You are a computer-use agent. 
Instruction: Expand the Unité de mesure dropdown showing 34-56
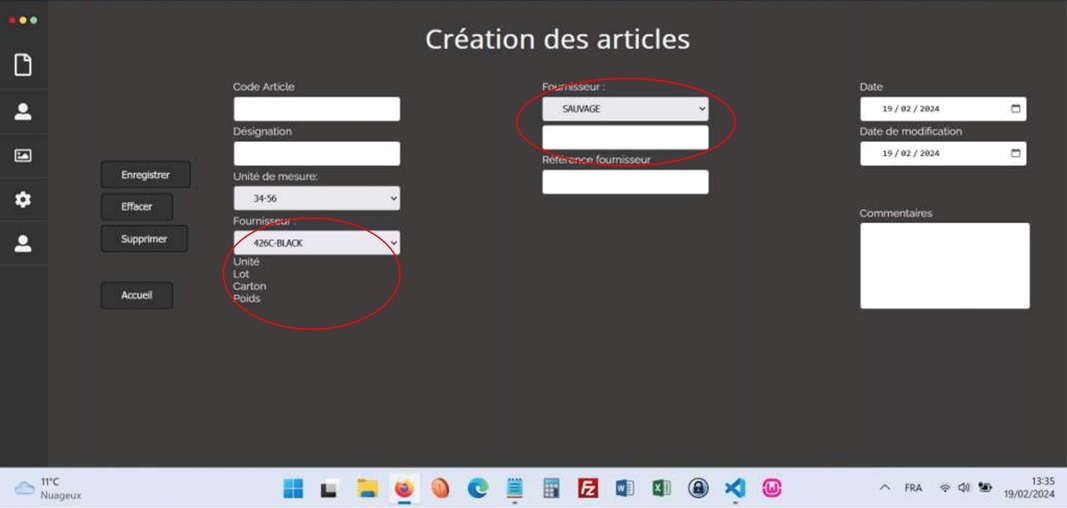317,198
